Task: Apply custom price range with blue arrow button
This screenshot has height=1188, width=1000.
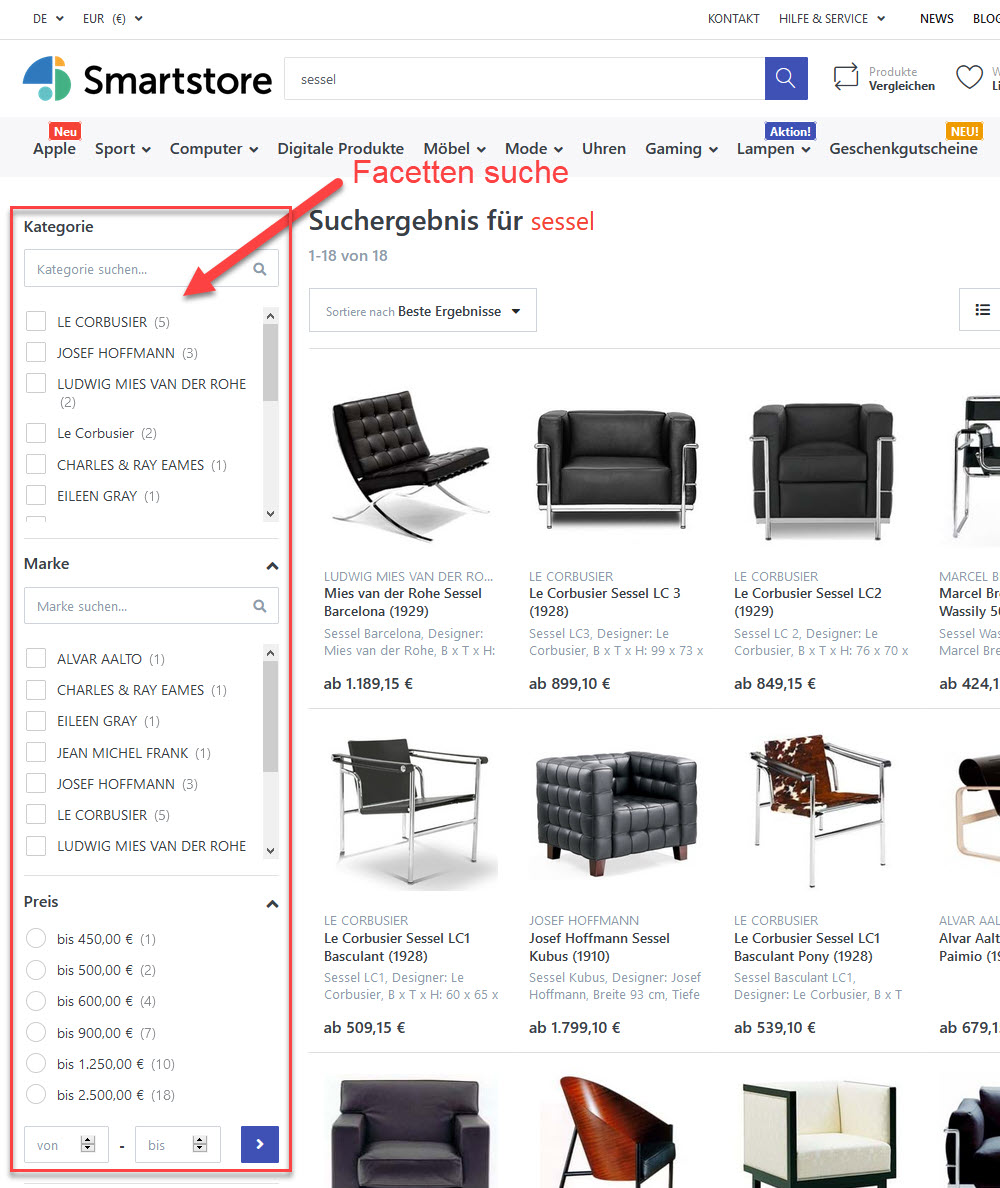Action: pyautogui.click(x=259, y=1144)
